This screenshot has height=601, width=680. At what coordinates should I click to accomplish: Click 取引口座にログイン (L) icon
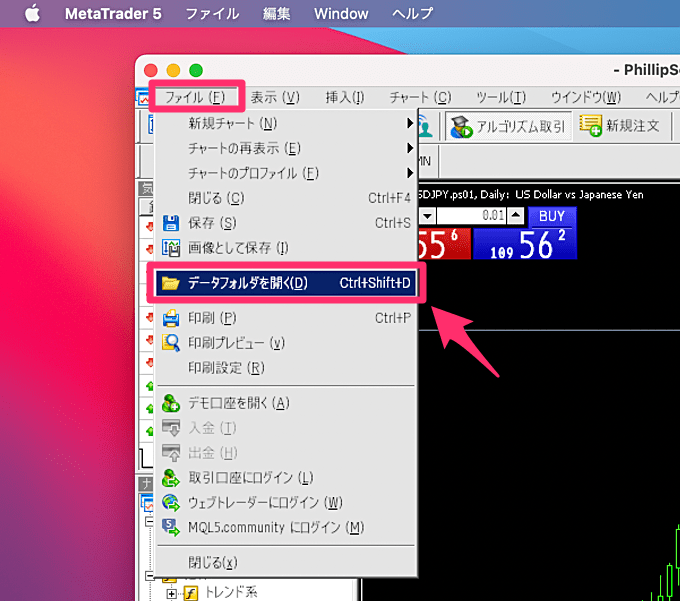pyautogui.click(x=171, y=478)
